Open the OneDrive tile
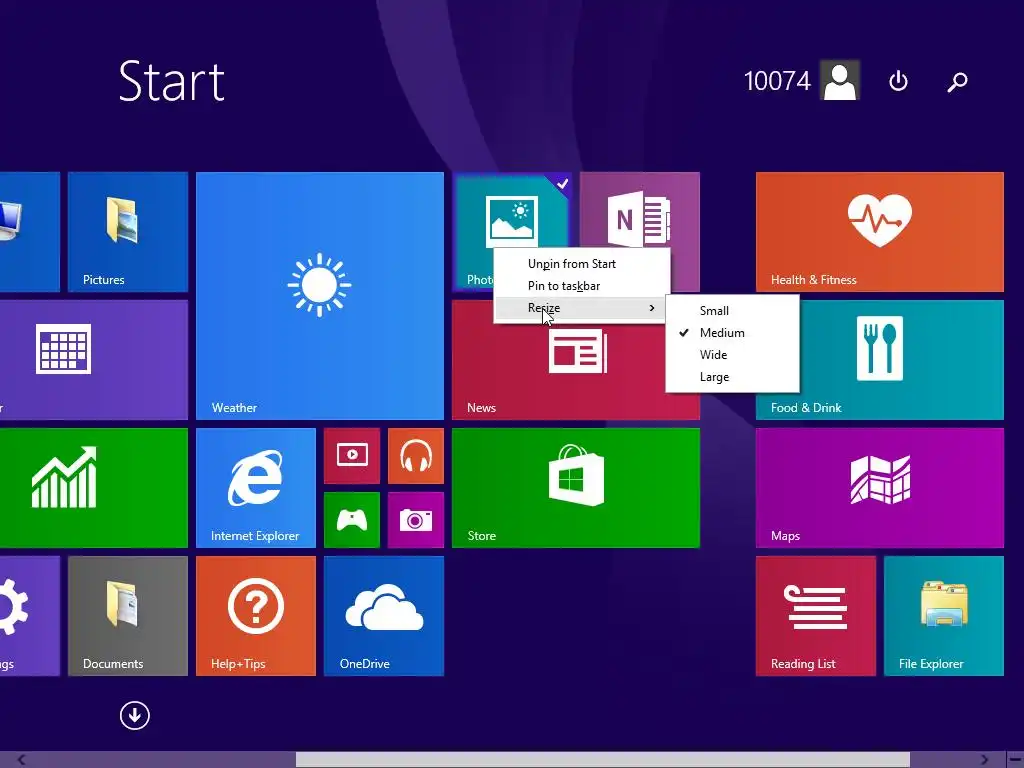Image resolution: width=1024 pixels, height=768 pixels. [x=384, y=616]
